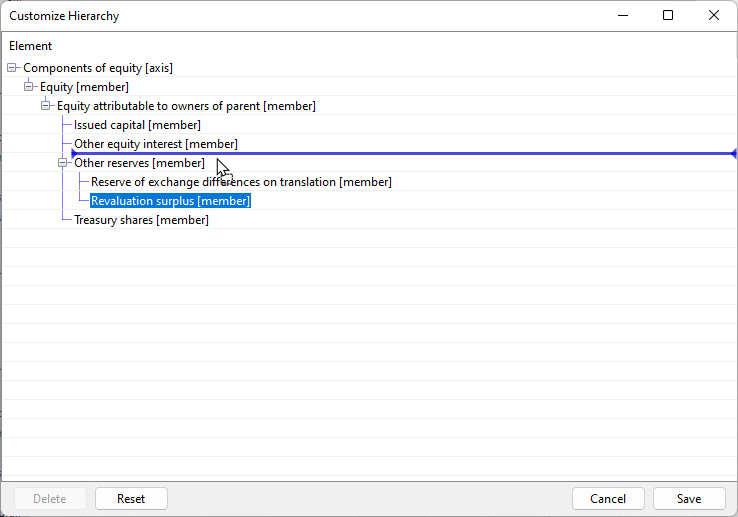Image resolution: width=738 pixels, height=517 pixels.
Task: Select Other reserves [member] item
Action: coord(139,163)
